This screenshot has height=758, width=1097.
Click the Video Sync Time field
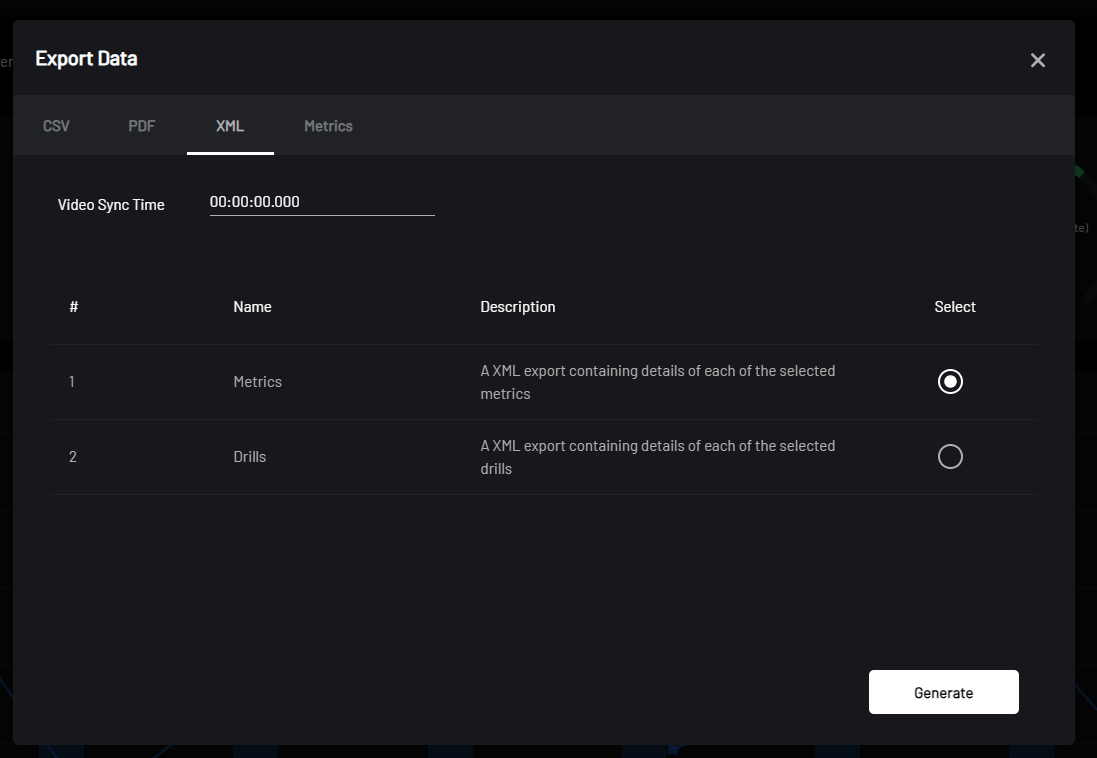[322, 202]
